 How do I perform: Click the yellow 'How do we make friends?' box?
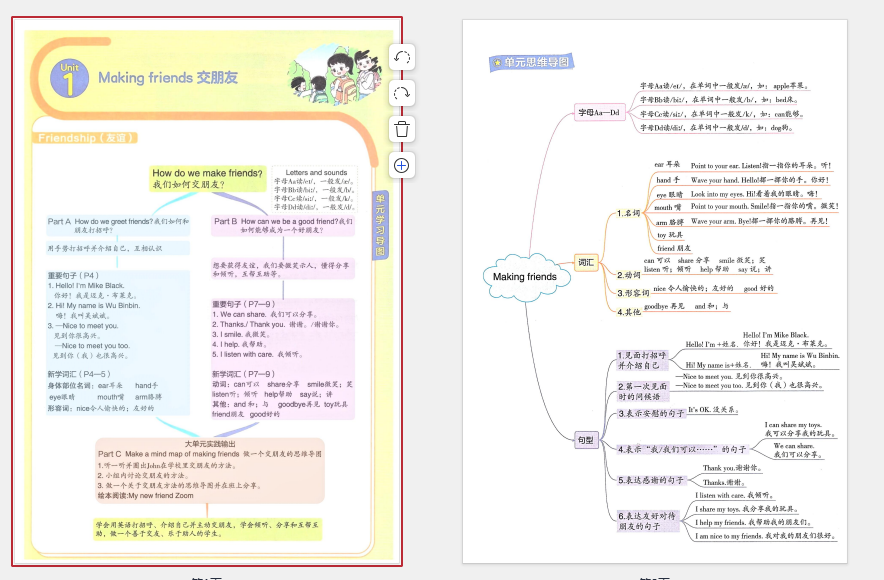click(207, 179)
